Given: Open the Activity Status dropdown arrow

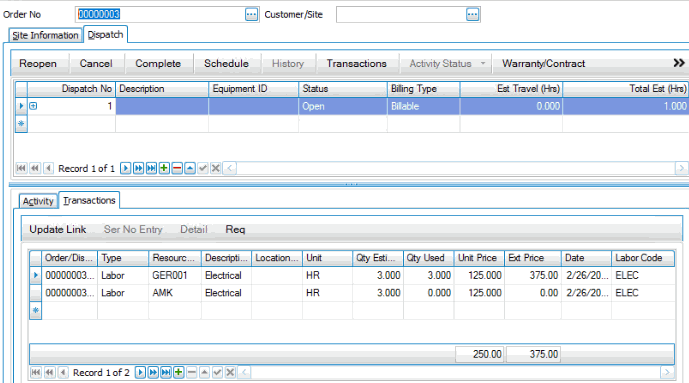Looking at the screenshot, I should tap(483, 64).
